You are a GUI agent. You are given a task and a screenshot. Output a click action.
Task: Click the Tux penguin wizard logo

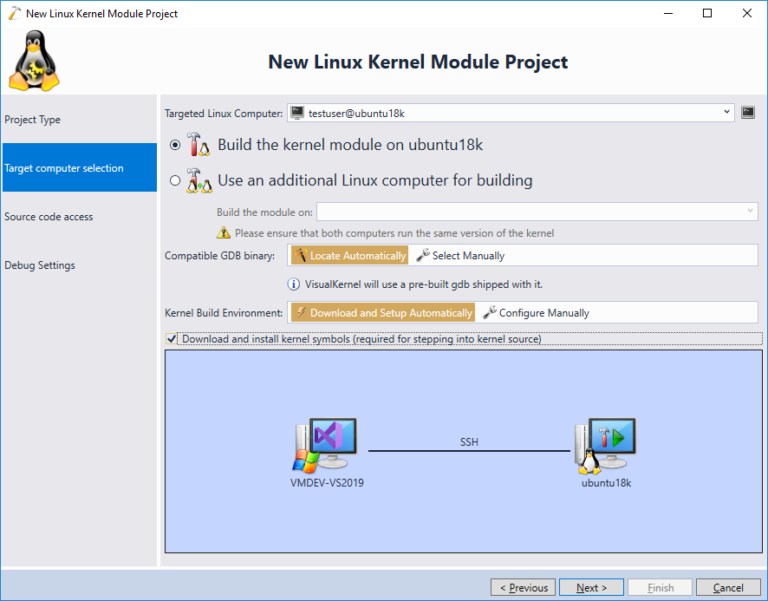coord(34,60)
